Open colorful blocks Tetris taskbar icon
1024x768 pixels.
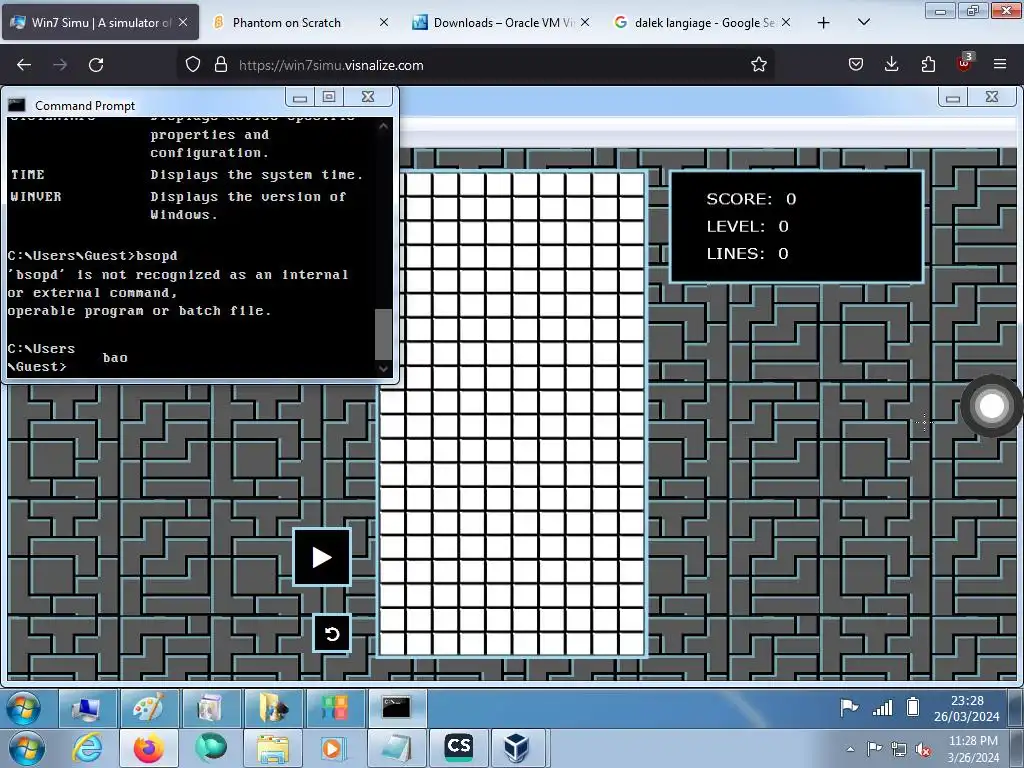[334, 709]
